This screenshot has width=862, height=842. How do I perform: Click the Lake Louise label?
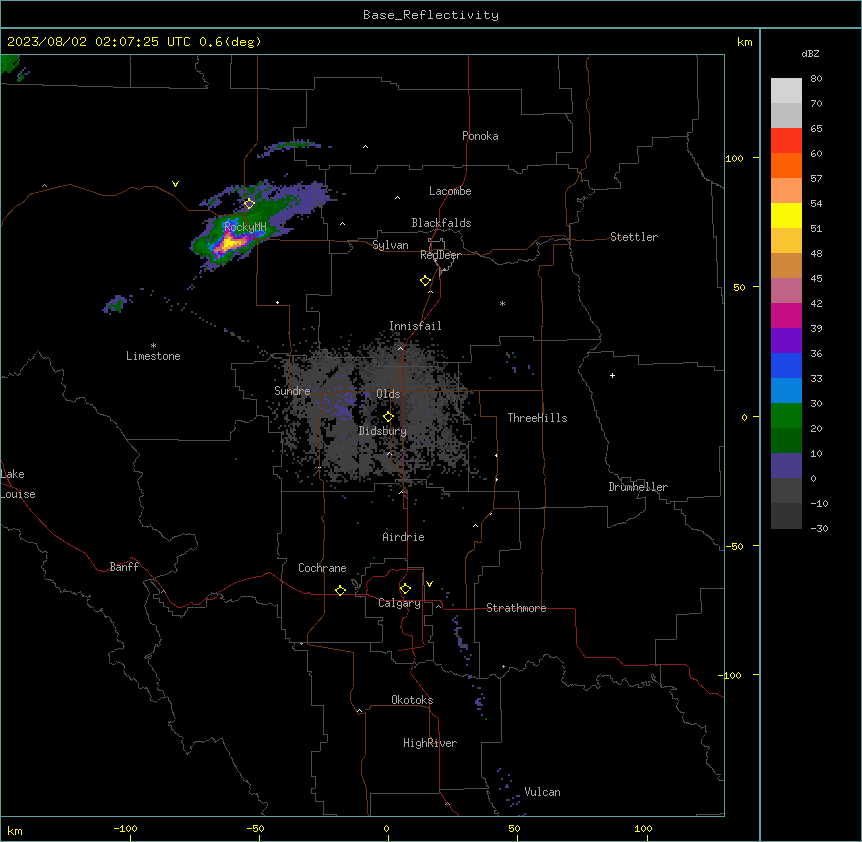pyautogui.click(x=18, y=484)
